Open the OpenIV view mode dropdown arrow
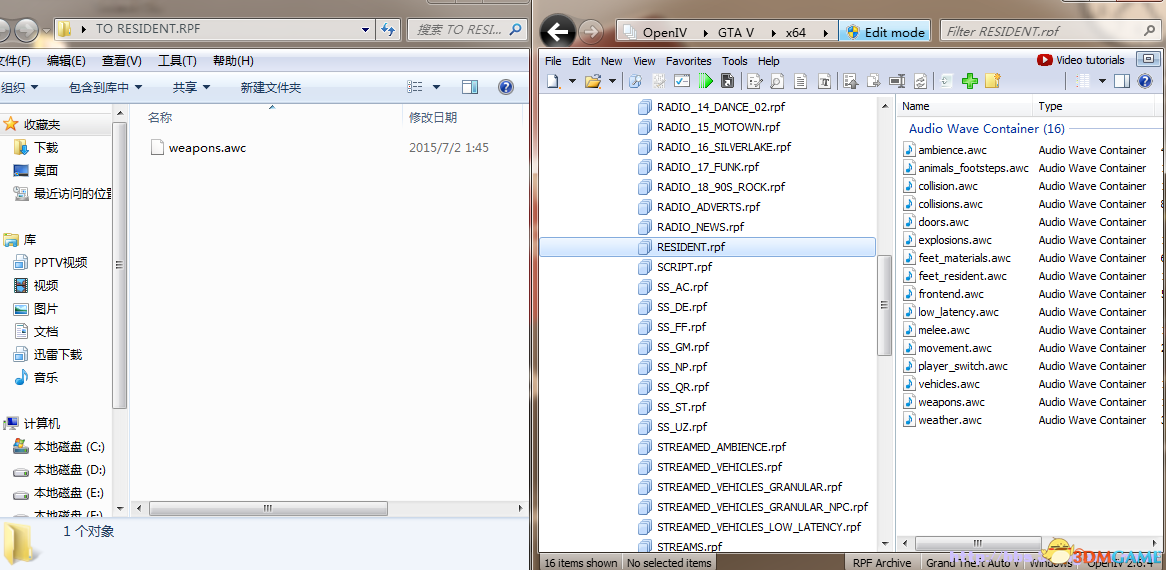 coord(1102,81)
